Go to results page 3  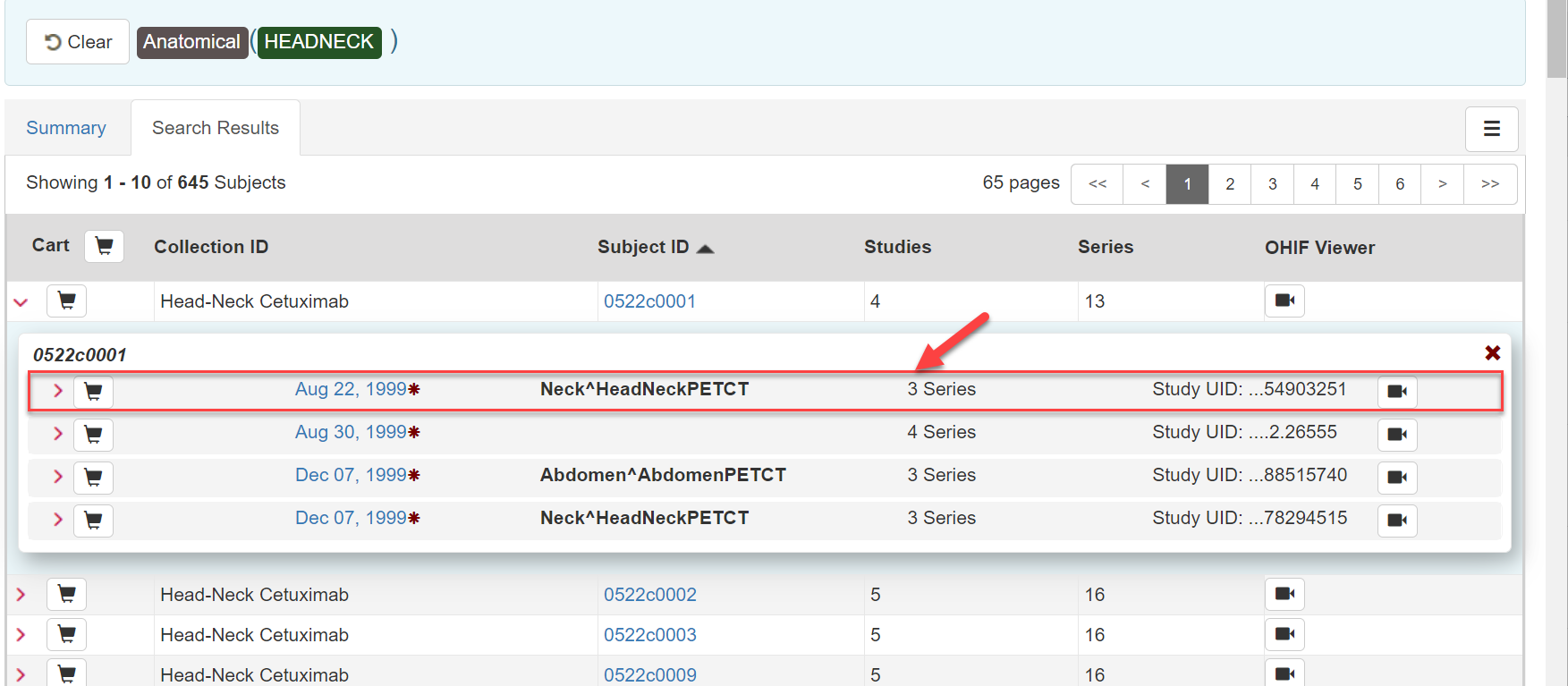[x=1272, y=184]
